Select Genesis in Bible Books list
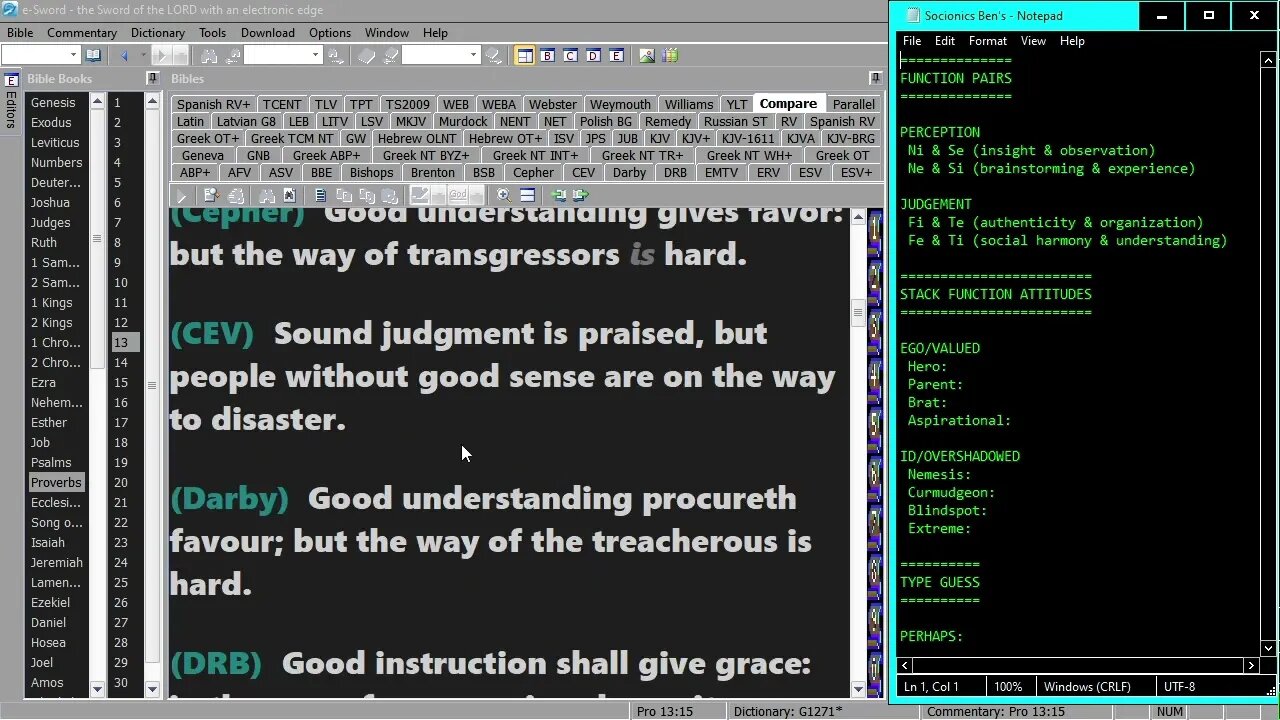The image size is (1280, 720). coord(53,102)
